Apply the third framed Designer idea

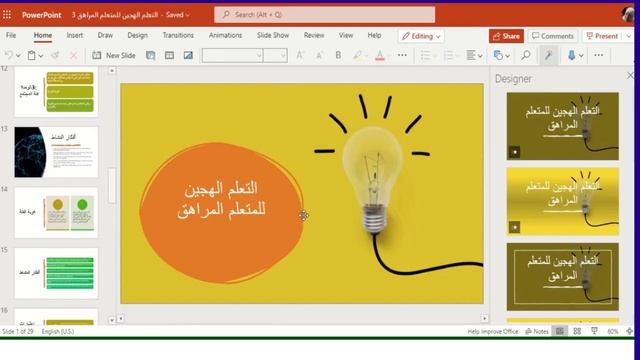point(562,277)
